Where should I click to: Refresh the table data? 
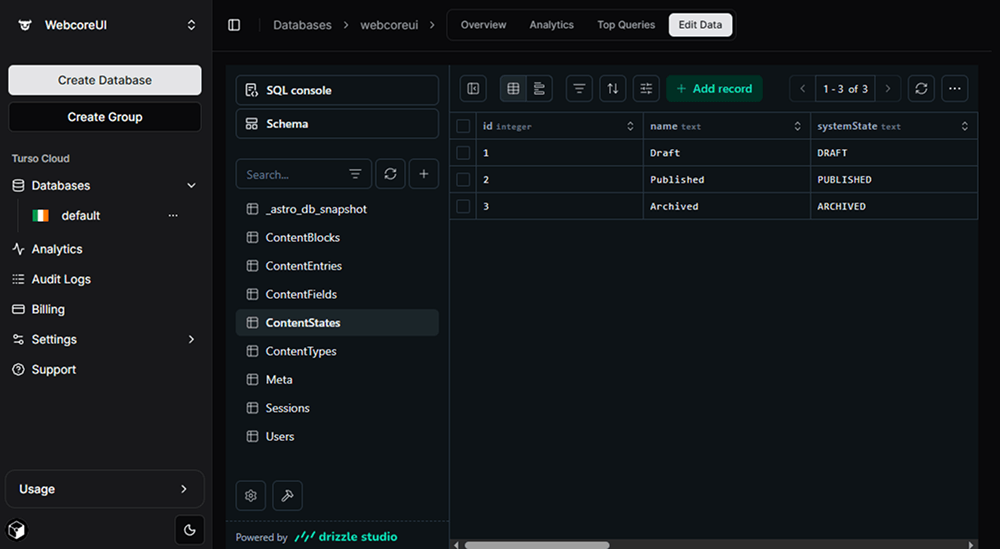pyautogui.click(x=922, y=89)
